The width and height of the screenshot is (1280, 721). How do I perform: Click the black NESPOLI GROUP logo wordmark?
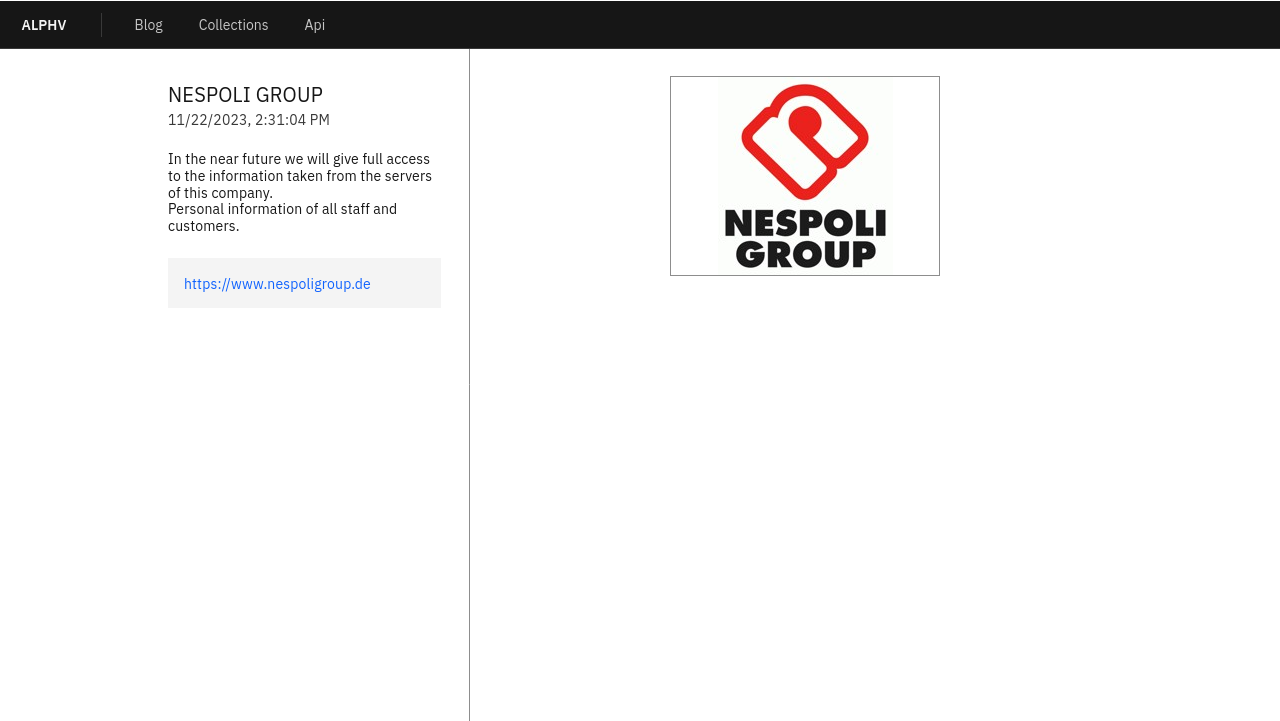click(805, 238)
